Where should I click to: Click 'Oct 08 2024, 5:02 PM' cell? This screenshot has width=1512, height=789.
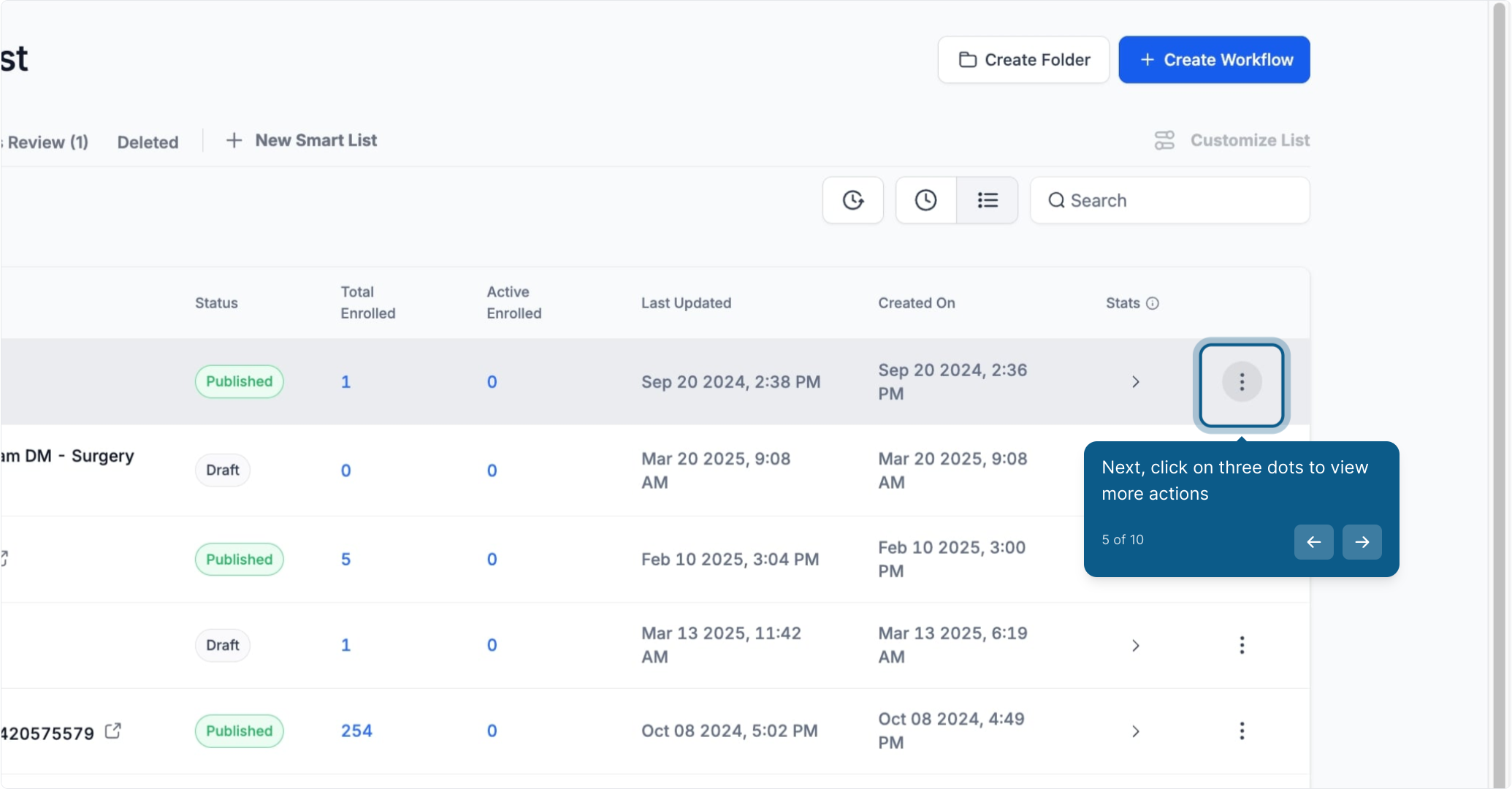coord(729,731)
